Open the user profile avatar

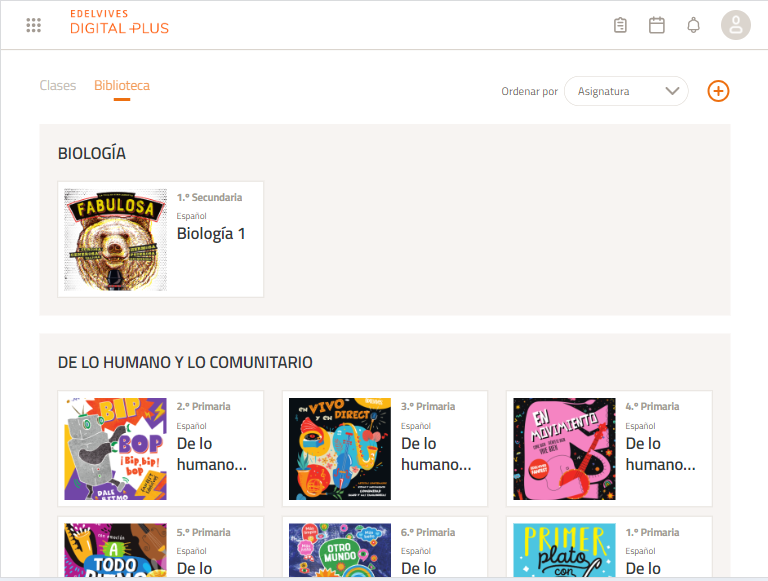click(735, 25)
